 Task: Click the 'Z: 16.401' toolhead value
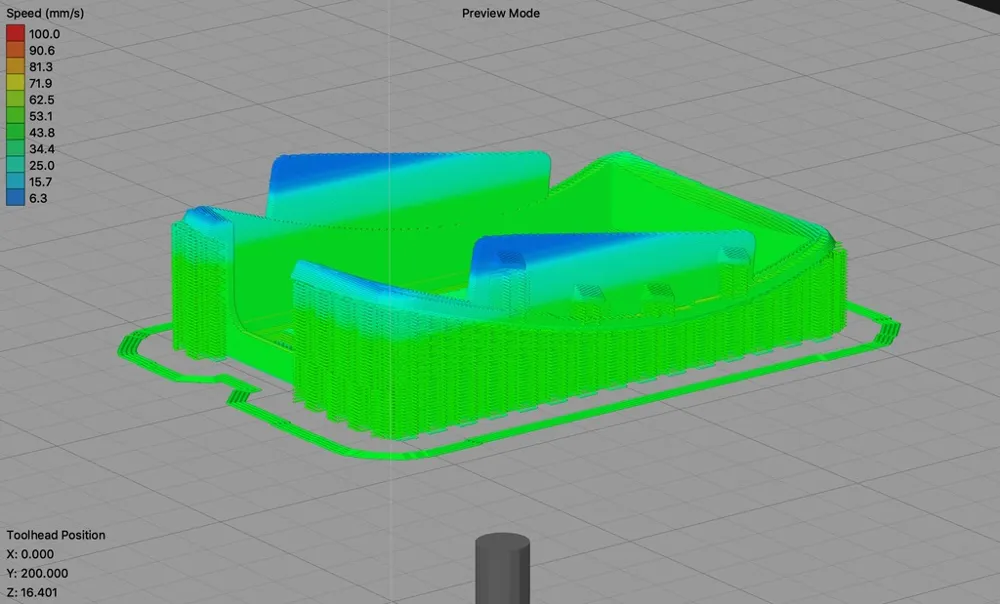click(32, 593)
